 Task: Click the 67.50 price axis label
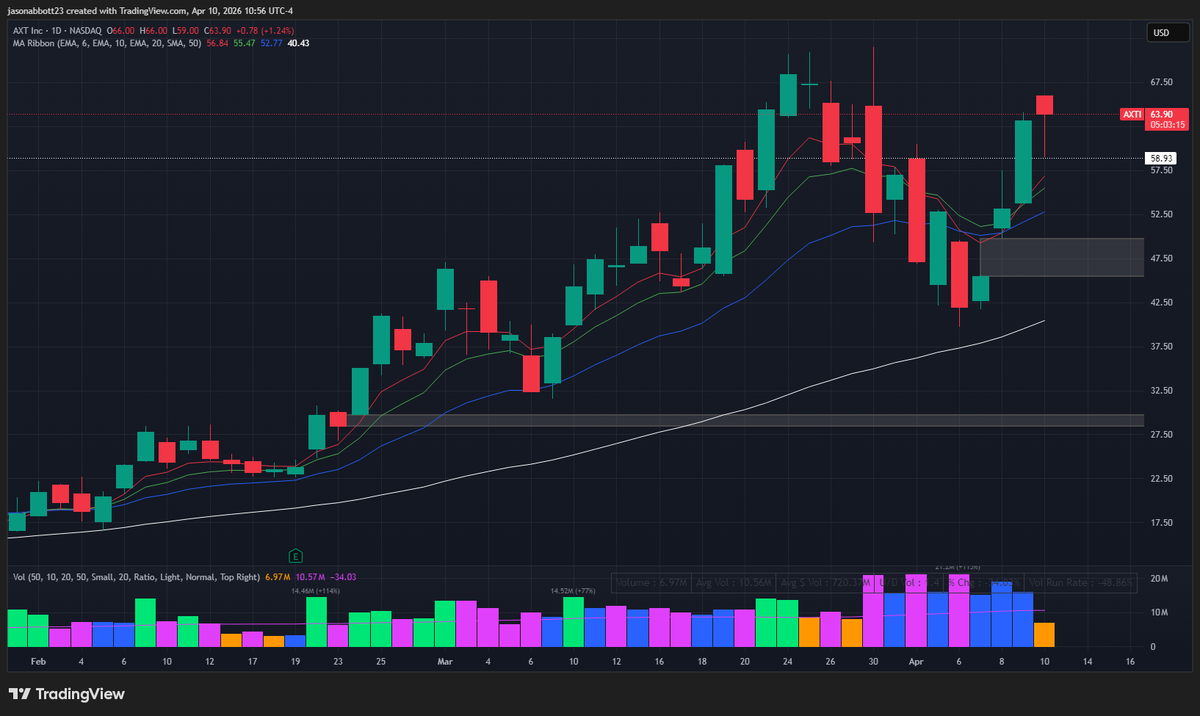[x=1161, y=82]
